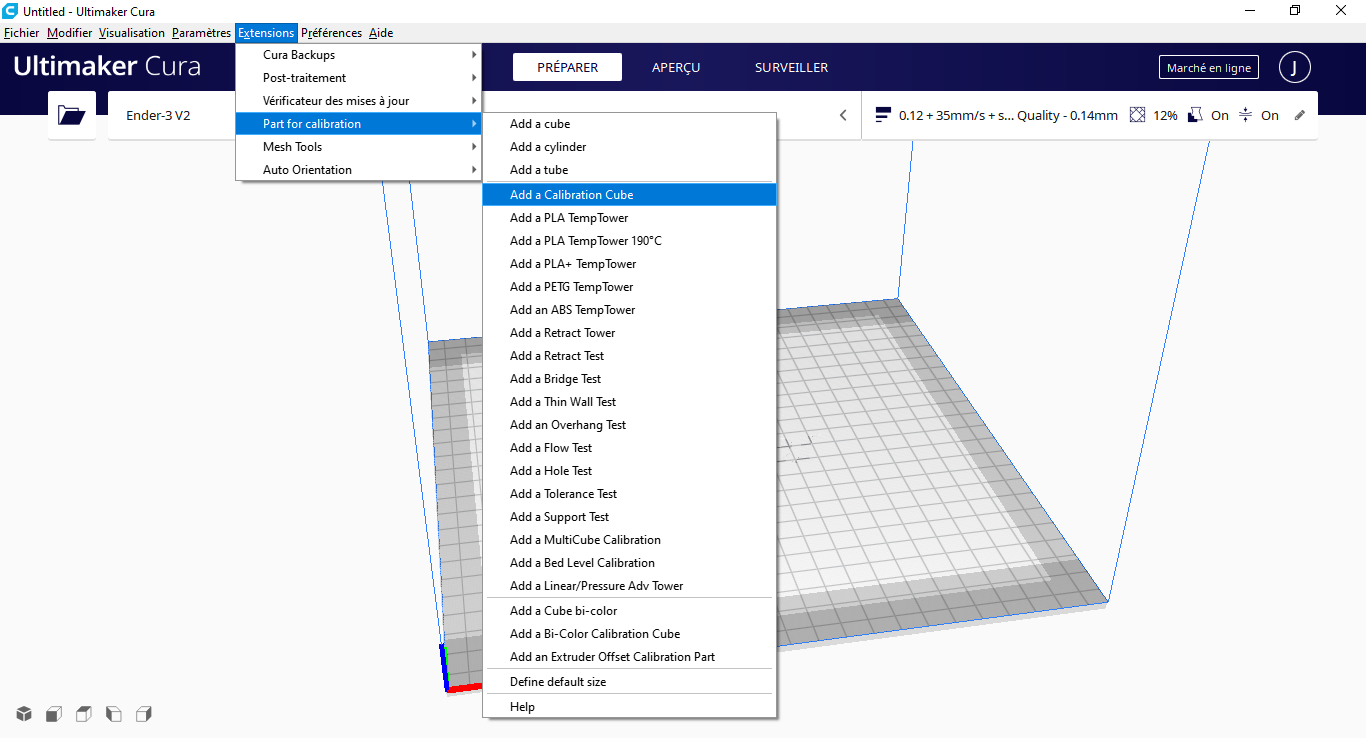Open the Fichier menu
The width and height of the screenshot is (1366, 738).
tap(21, 33)
